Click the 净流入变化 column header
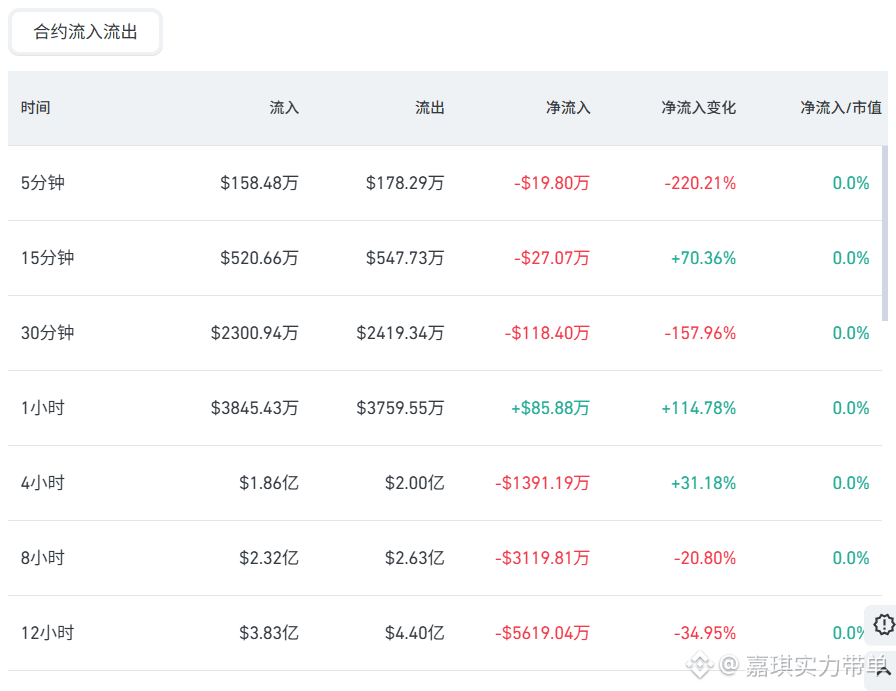The image size is (896, 691). pyautogui.click(x=698, y=107)
